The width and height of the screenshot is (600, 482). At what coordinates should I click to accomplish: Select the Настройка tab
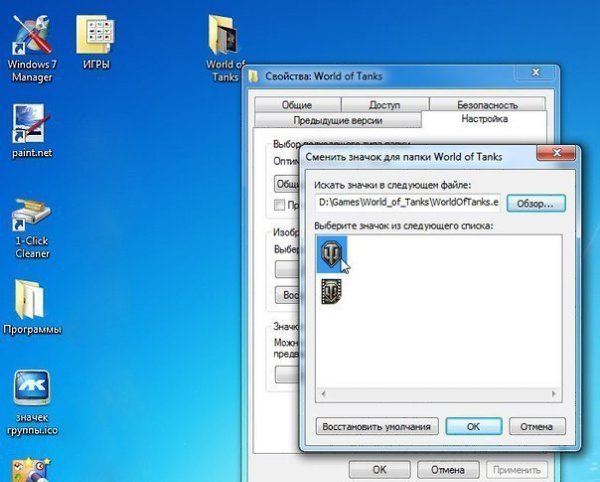pos(484,119)
